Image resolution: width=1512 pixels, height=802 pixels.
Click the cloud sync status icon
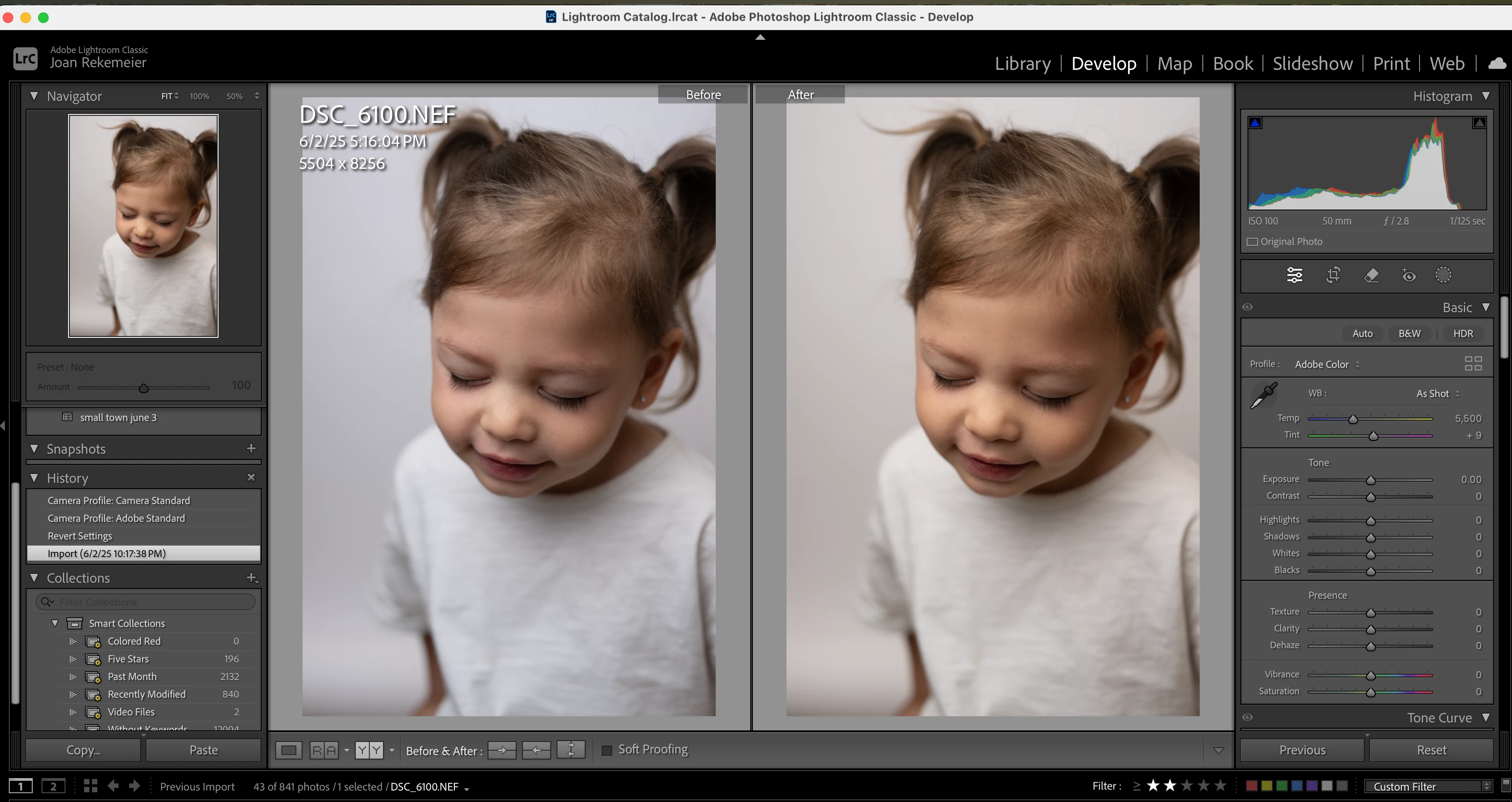(x=1497, y=63)
